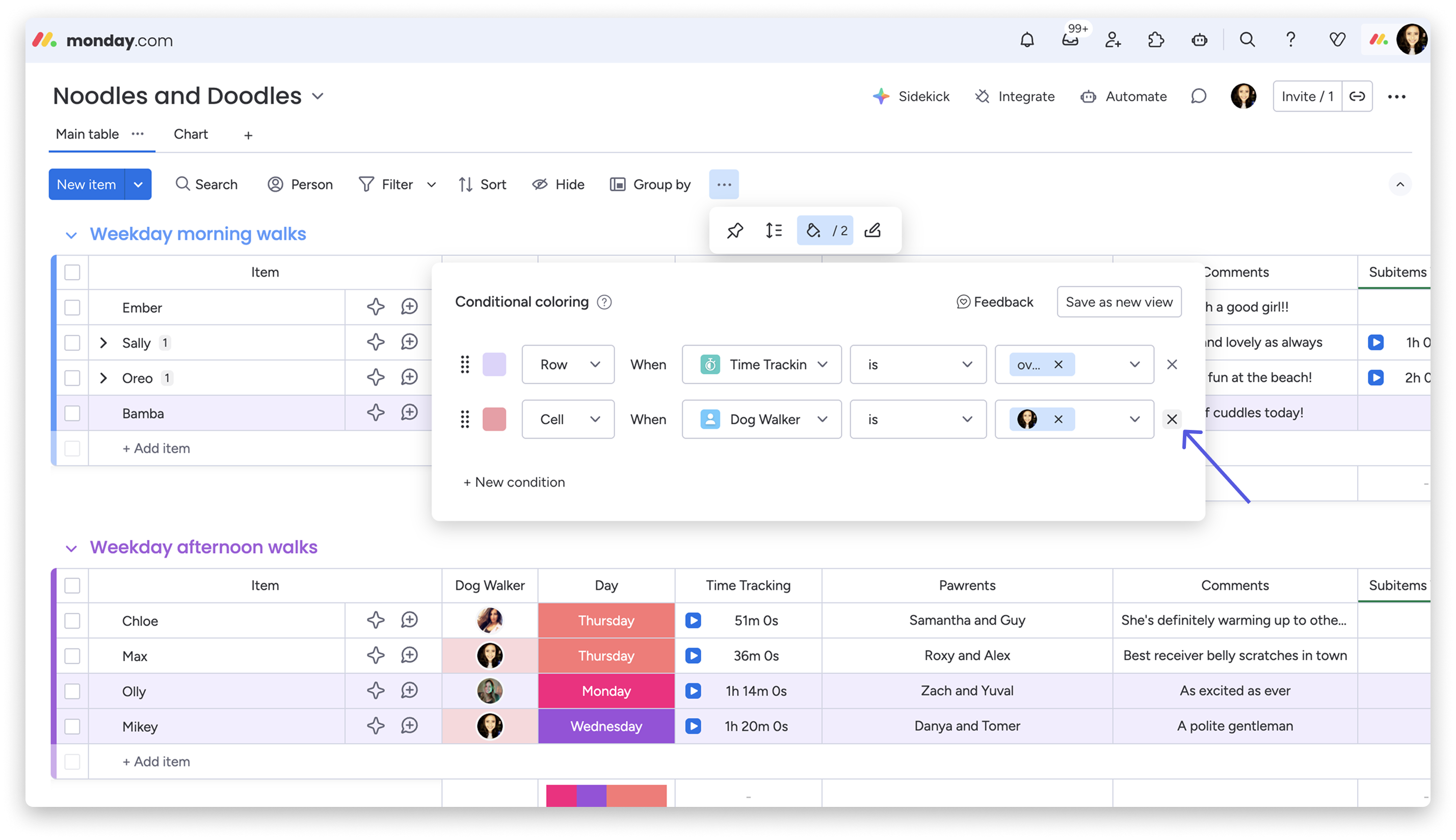The width and height of the screenshot is (1456, 840).
Task: Open the board discussion speech bubble
Action: pos(1199,96)
